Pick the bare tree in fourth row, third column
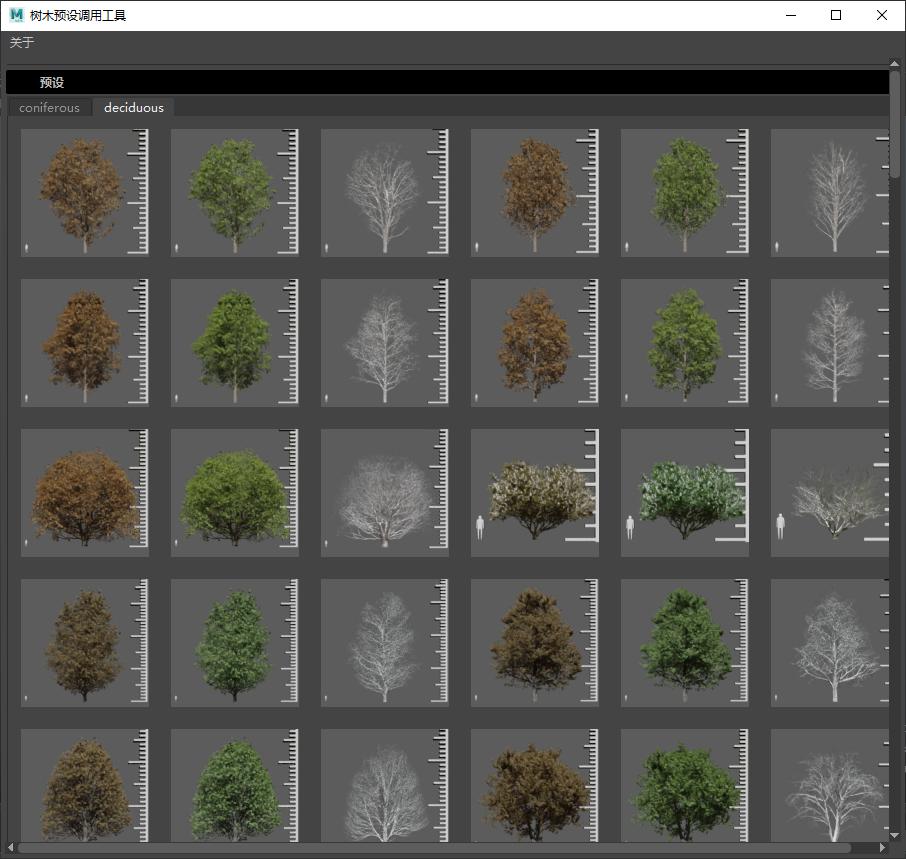The height and width of the screenshot is (859, 906). [384, 643]
